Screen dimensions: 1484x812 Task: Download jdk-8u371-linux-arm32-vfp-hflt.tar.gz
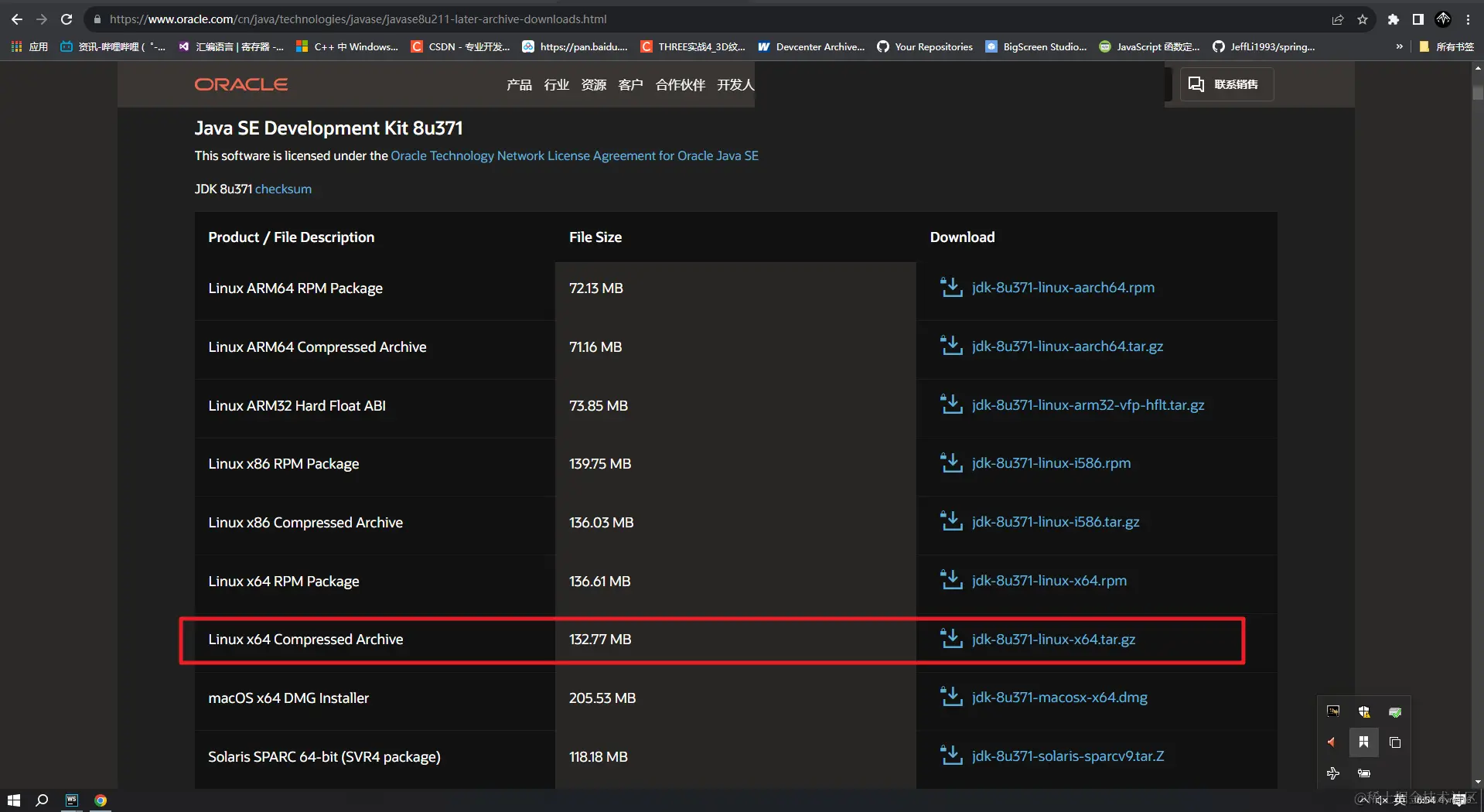pyautogui.click(x=1088, y=405)
